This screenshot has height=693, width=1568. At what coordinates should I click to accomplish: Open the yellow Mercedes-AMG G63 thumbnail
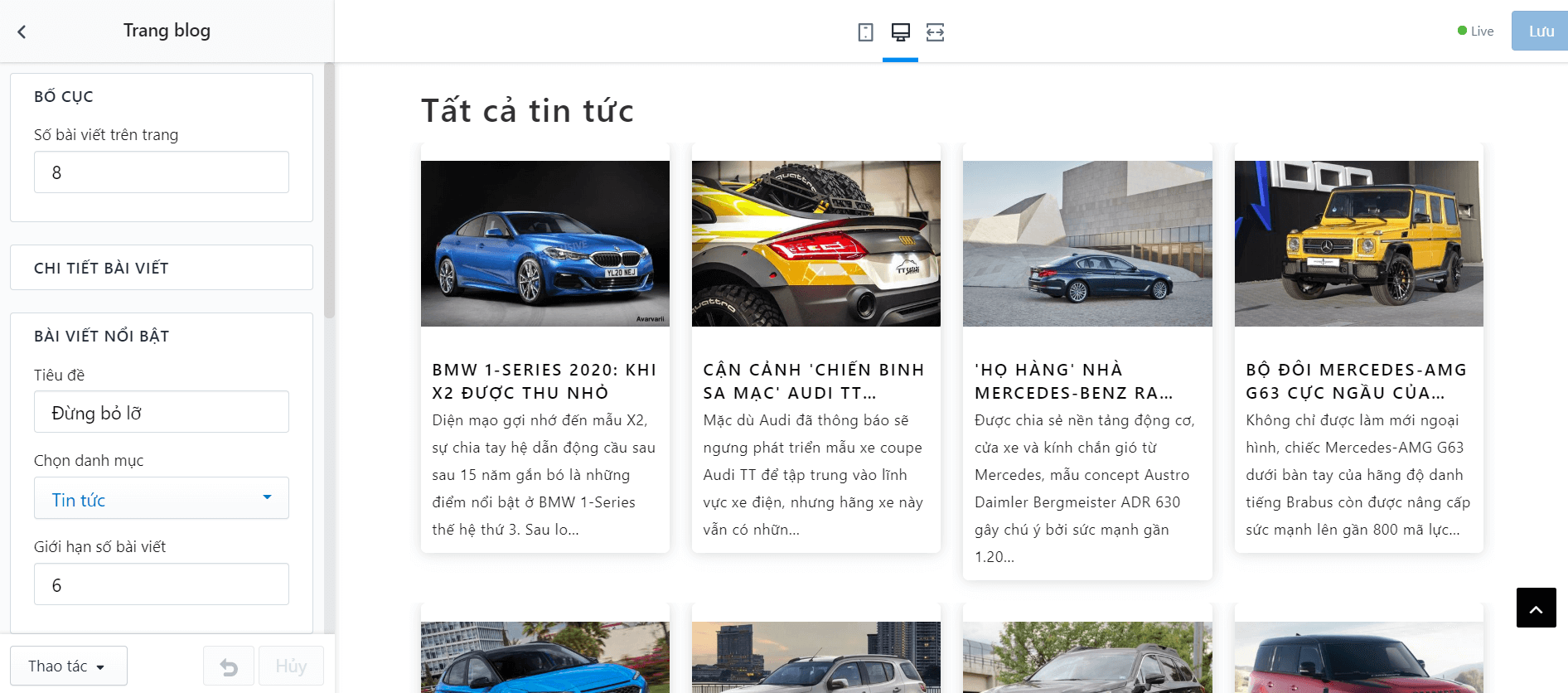pos(1359,244)
